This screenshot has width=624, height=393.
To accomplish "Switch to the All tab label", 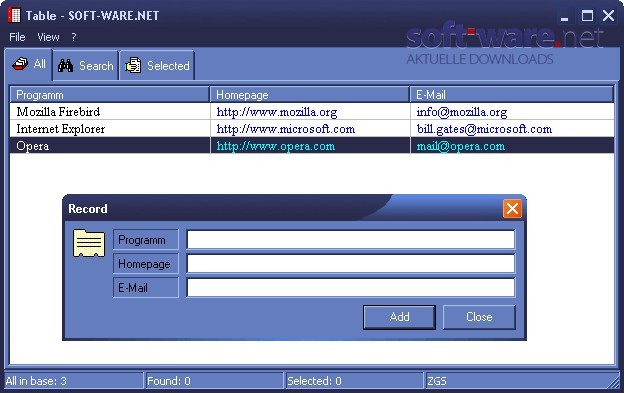I will (x=39, y=64).
